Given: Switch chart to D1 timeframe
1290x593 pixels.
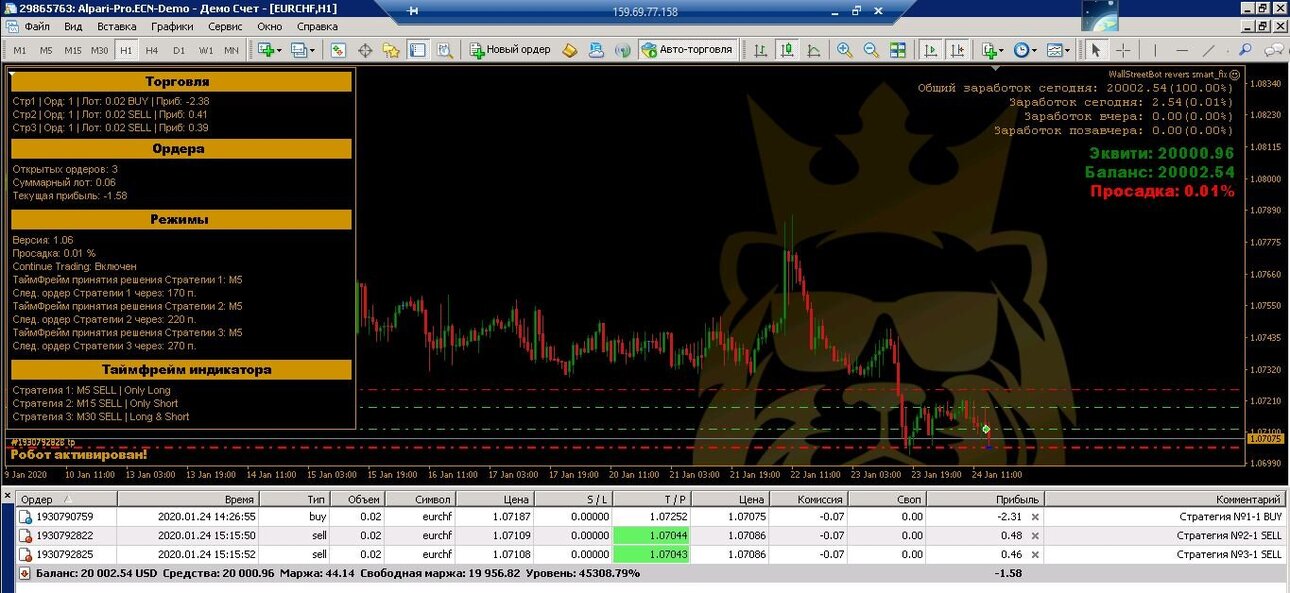Looking at the screenshot, I should (179, 50).
